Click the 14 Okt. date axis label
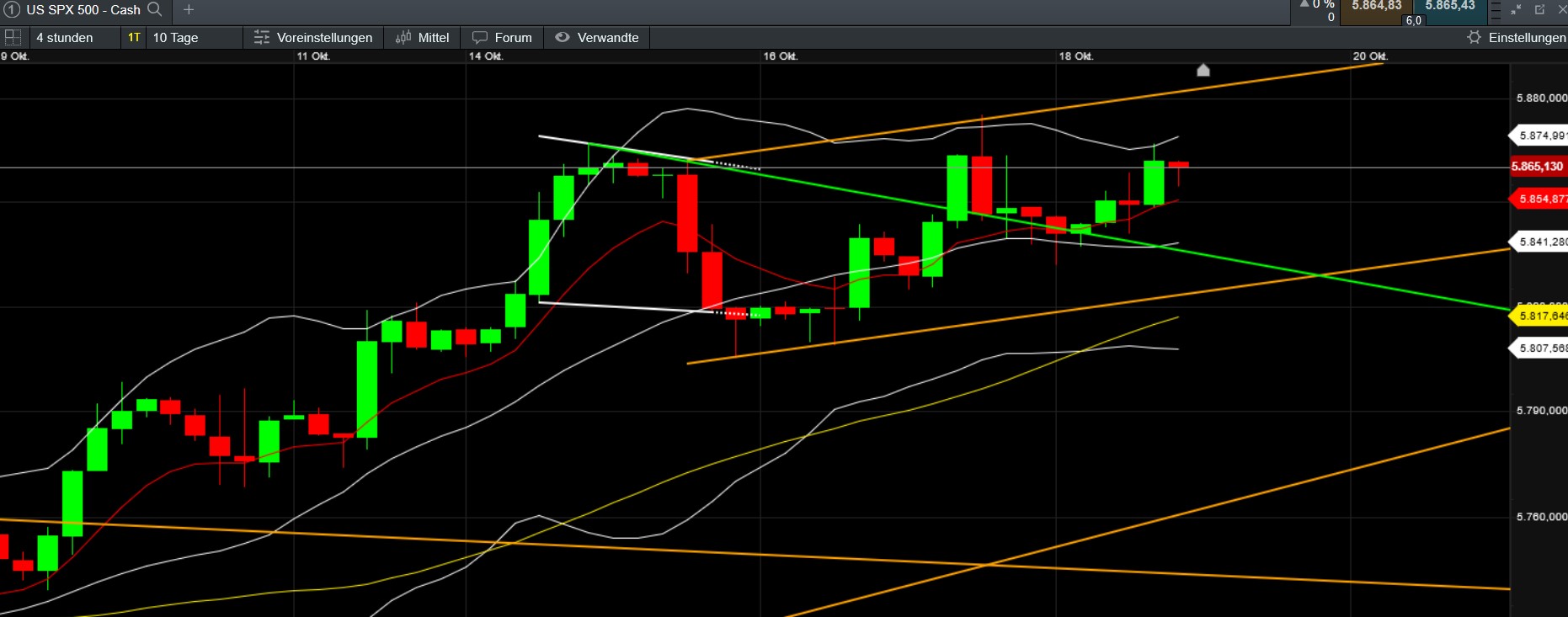The image size is (1568, 617). point(486,56)
